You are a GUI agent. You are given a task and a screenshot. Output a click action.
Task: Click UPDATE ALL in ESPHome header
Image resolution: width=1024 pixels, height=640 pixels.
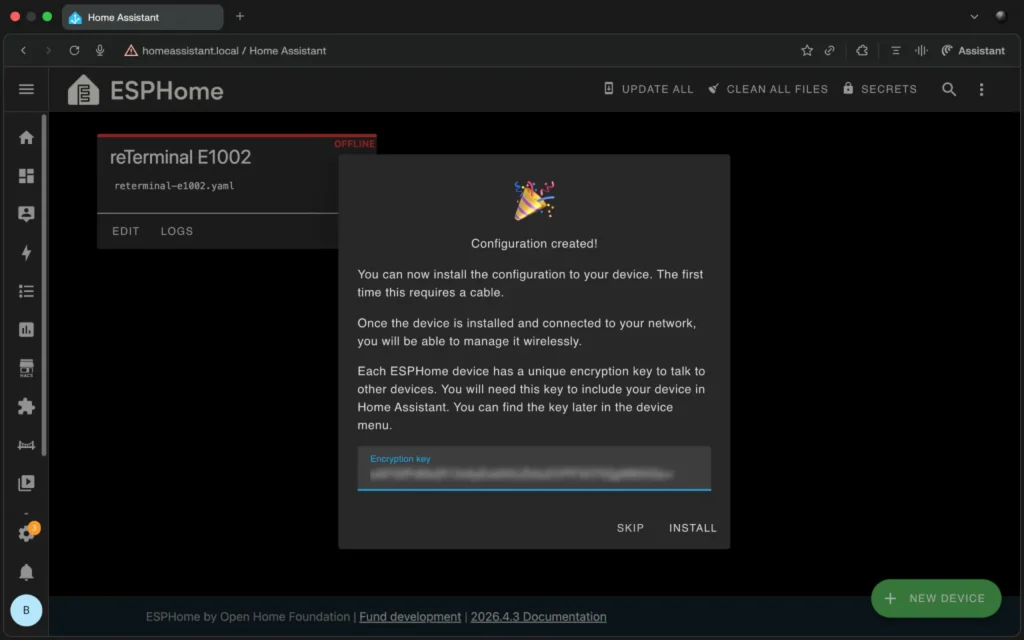(648, 89)
